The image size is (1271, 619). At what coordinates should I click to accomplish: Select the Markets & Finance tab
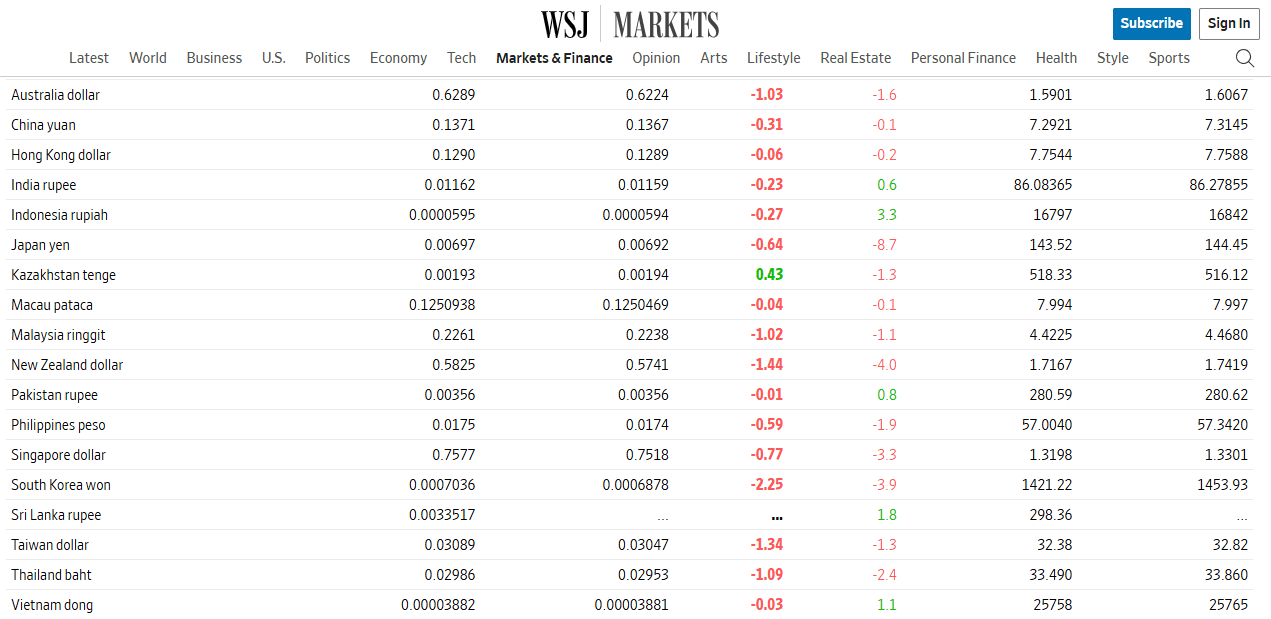pyautogui.click(x=554, y=58)
